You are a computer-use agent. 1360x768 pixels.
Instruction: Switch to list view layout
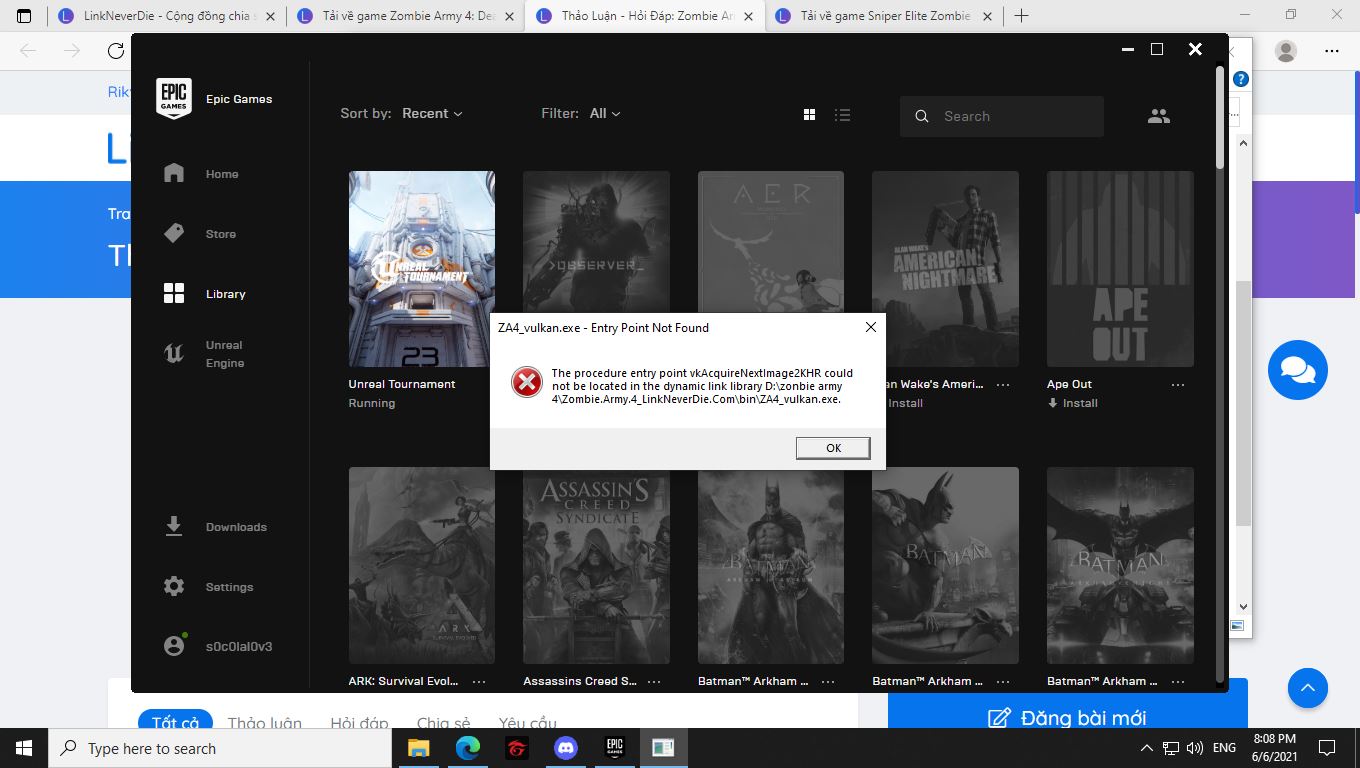[x=842, y=115]
